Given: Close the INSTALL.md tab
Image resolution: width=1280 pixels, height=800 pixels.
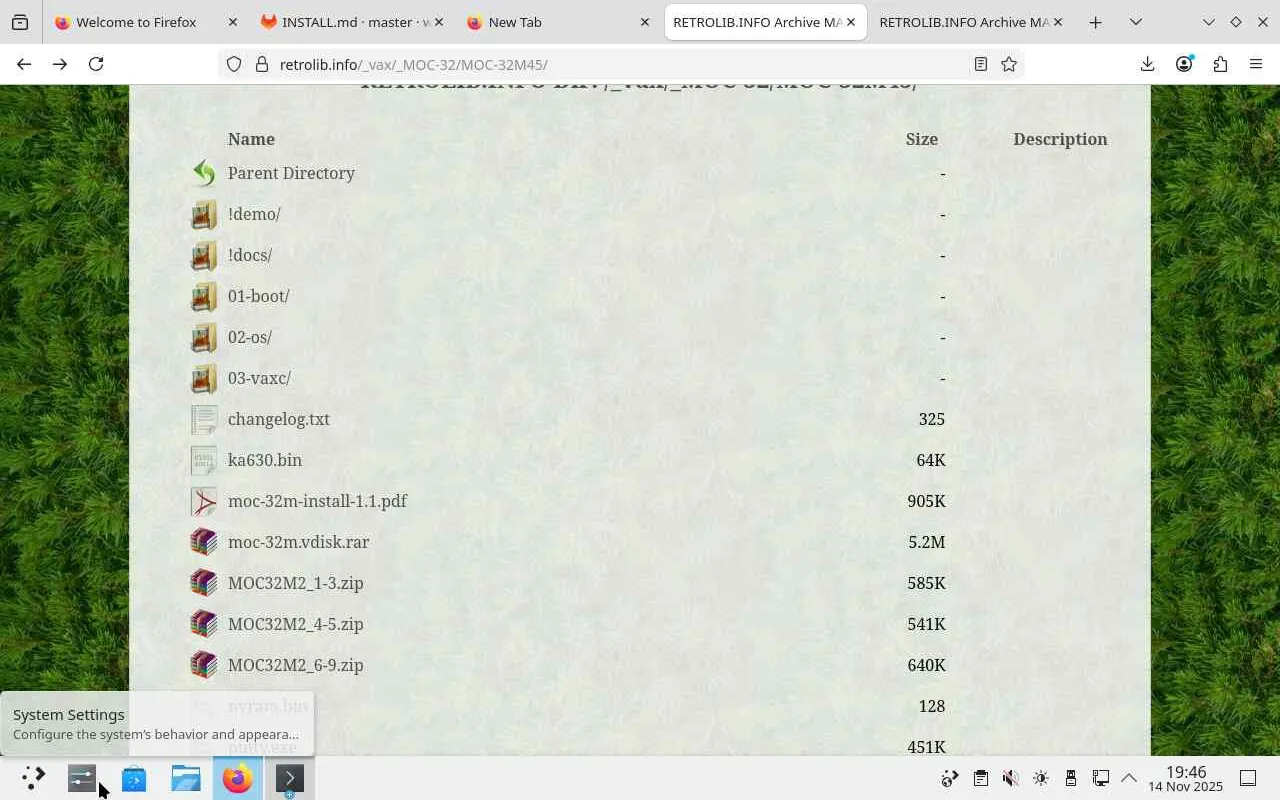Looking at the screenshot, I should [439, 22].
